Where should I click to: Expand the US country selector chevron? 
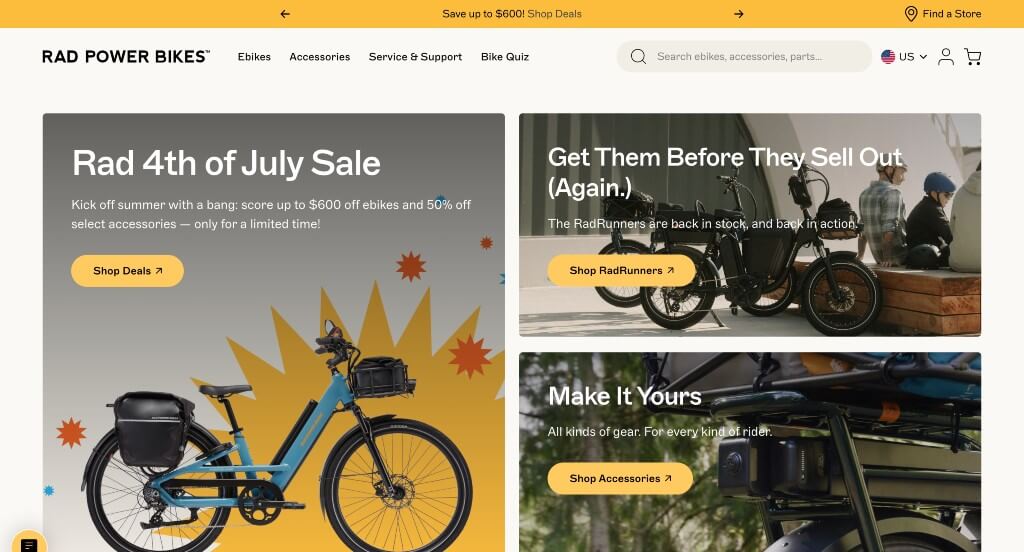pyautogui.click(x=923, y=57)
